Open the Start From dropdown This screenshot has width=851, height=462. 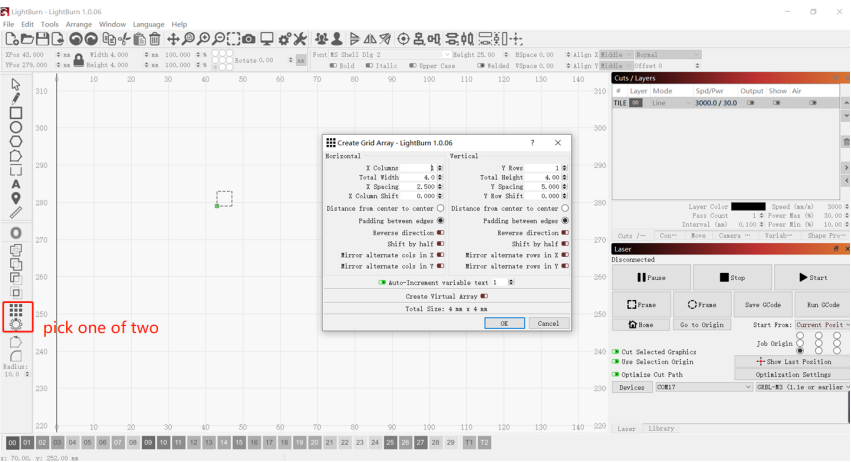(x=822, y=325)
